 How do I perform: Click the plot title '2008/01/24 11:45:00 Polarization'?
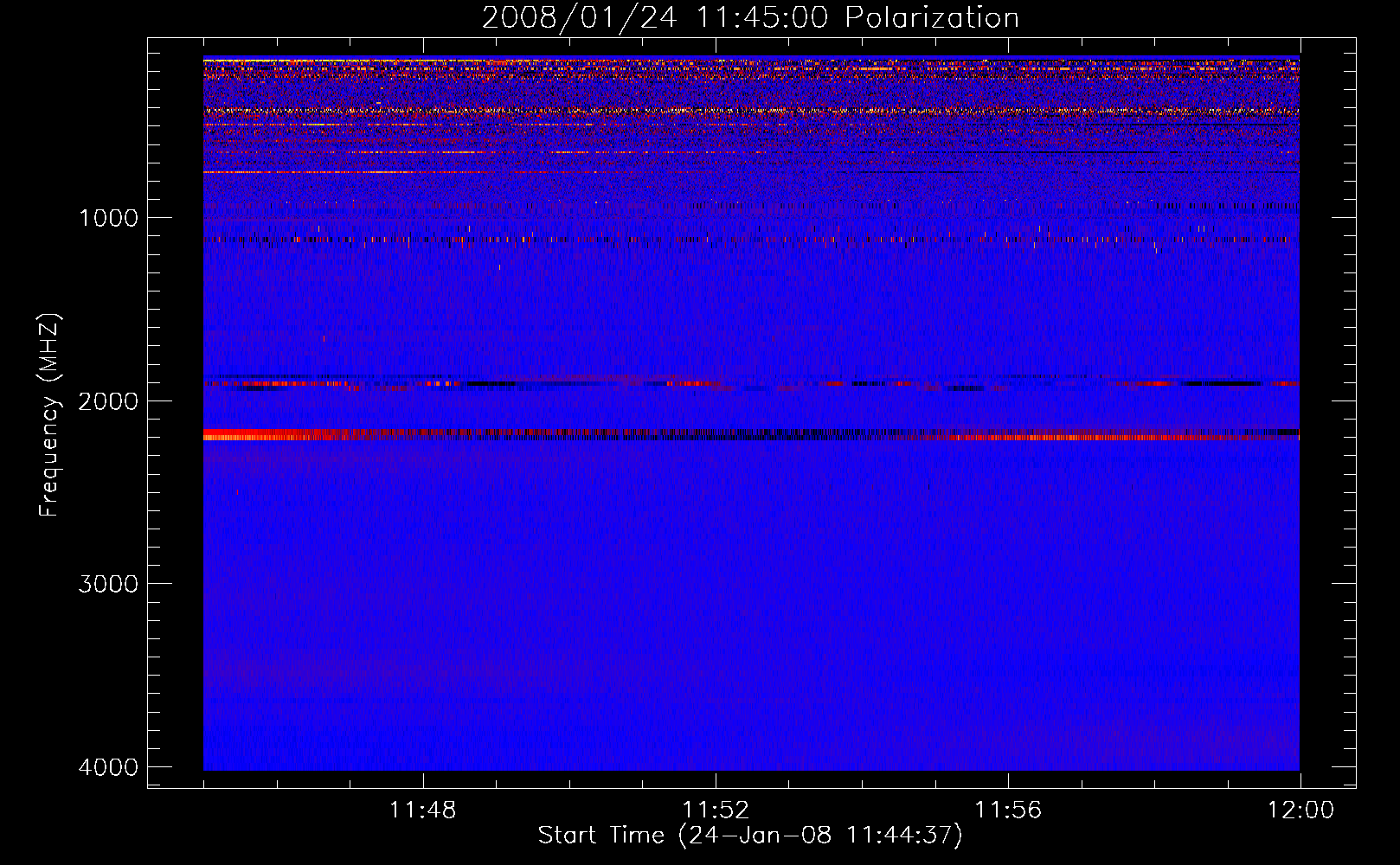point(750,17)
